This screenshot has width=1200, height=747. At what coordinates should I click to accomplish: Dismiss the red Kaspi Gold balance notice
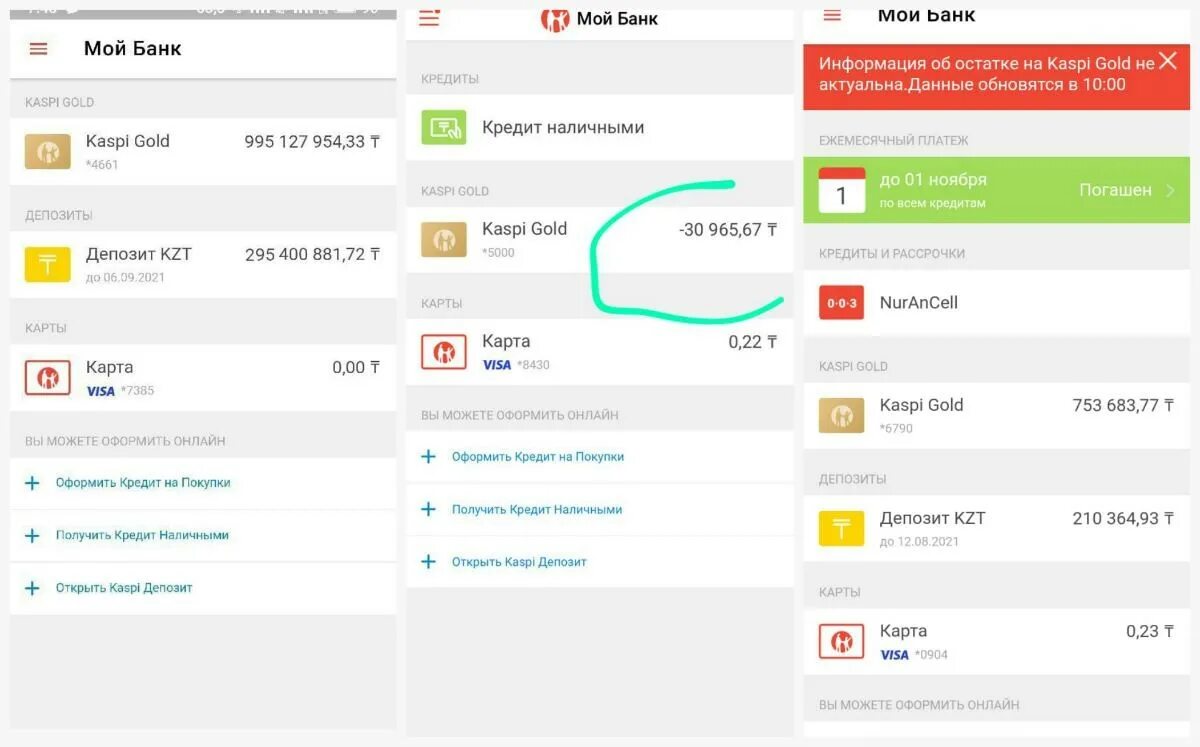coord(1168,62)
